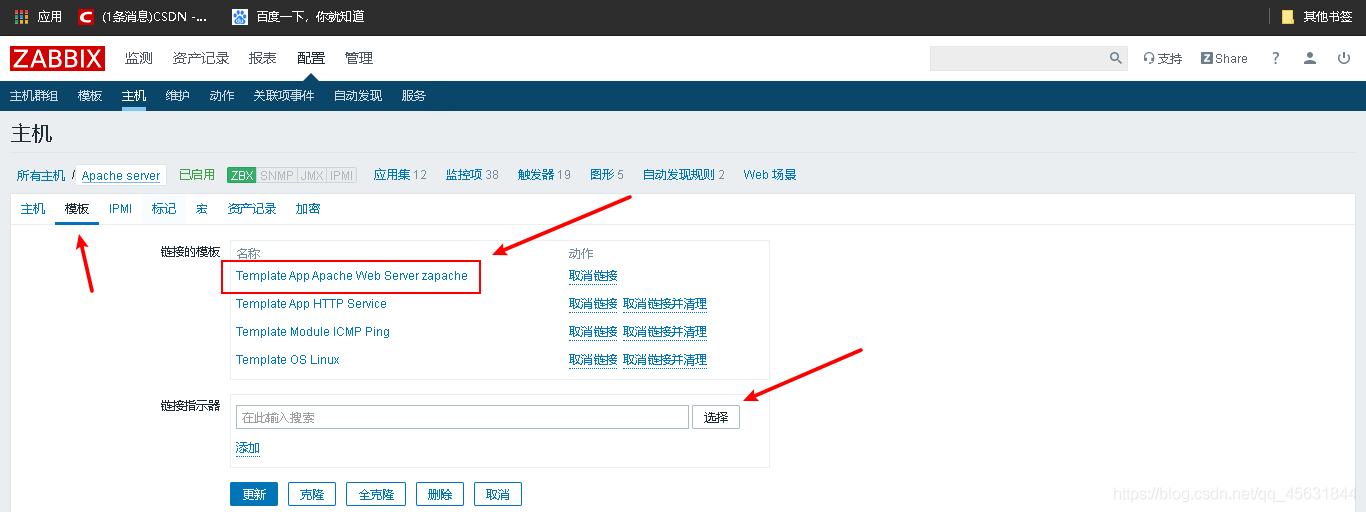Viewport: 1366px width, 512px height.
Task: Open 触发器 19 link
Action: point(544,175)
